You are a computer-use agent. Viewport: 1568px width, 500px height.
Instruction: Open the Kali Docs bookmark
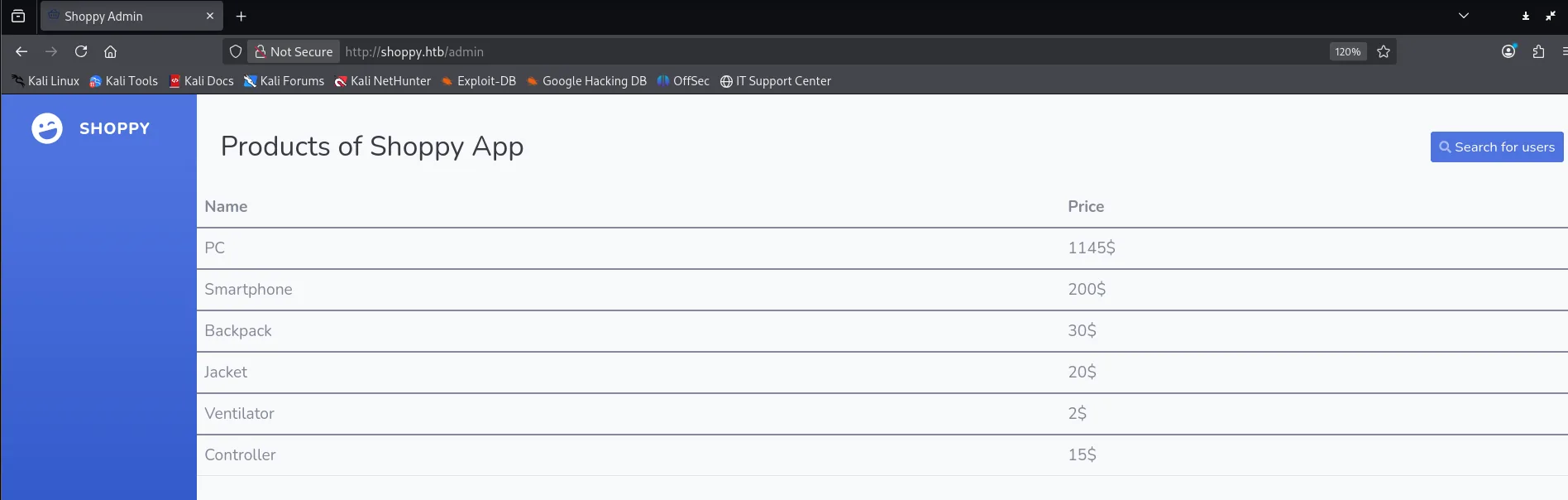pos(202,81)
